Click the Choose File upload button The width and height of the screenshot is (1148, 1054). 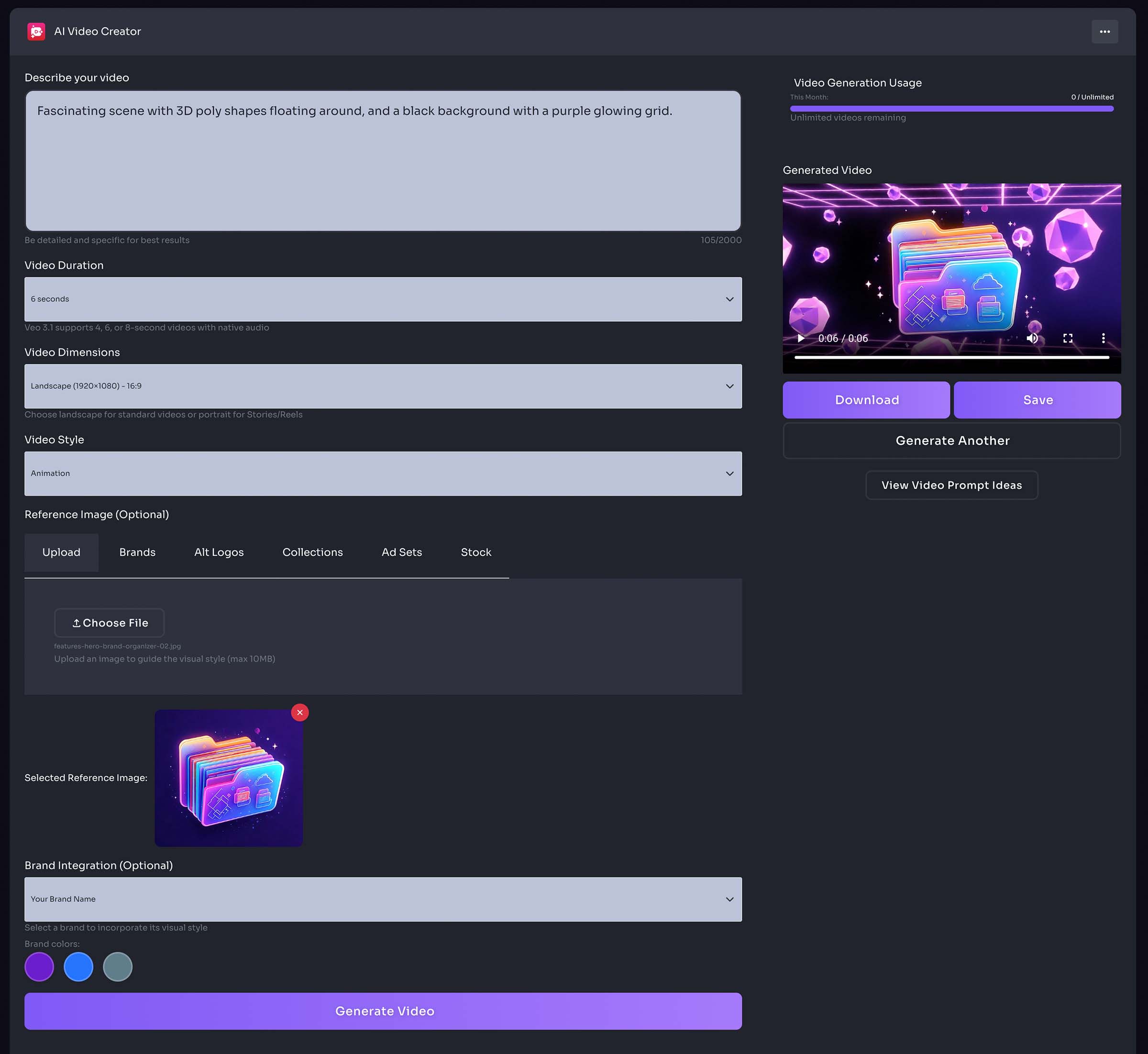click(x=109, y=623)
